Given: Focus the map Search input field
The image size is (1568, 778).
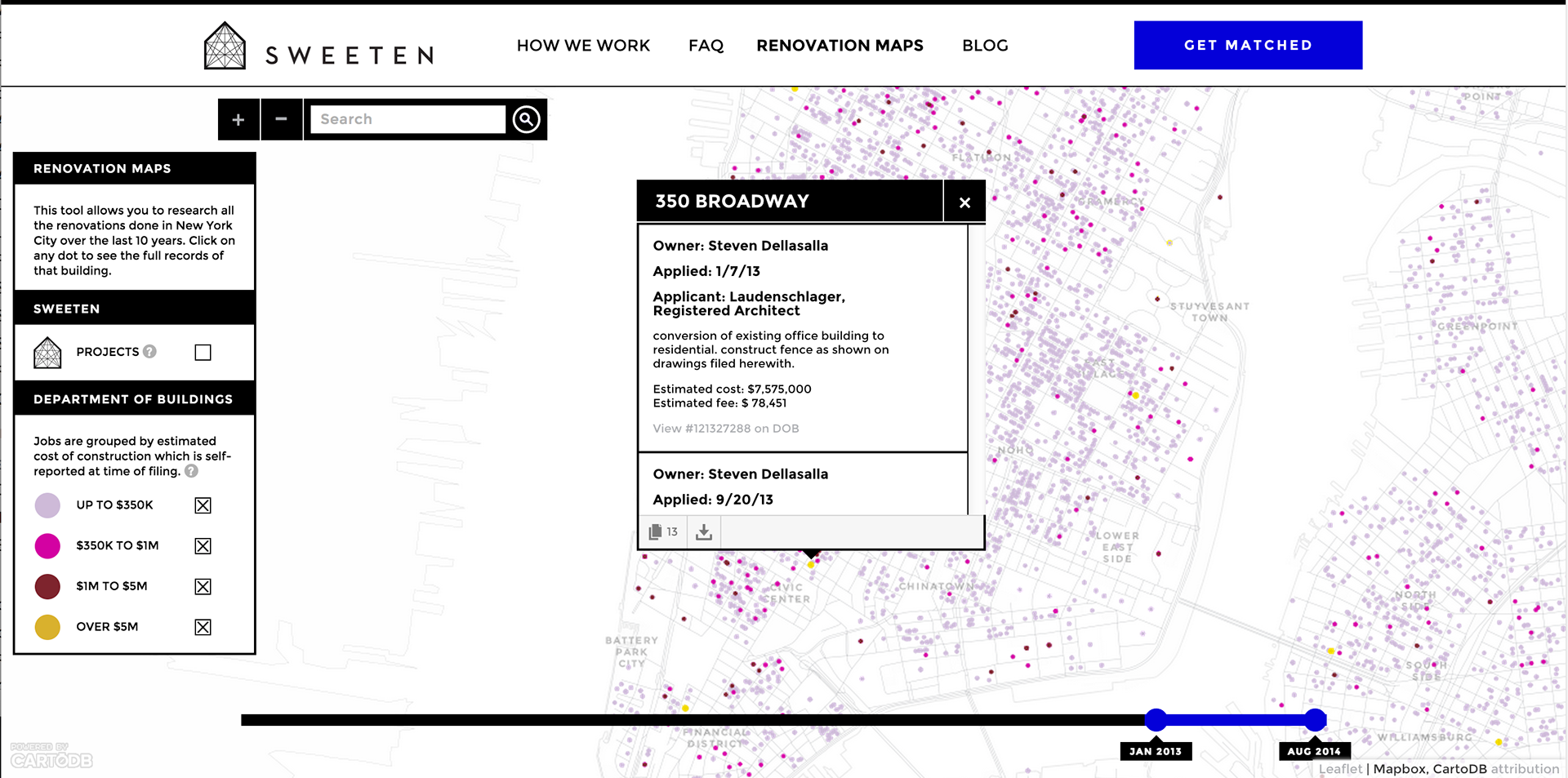Looking at the screenshot, I should (408, 119).
